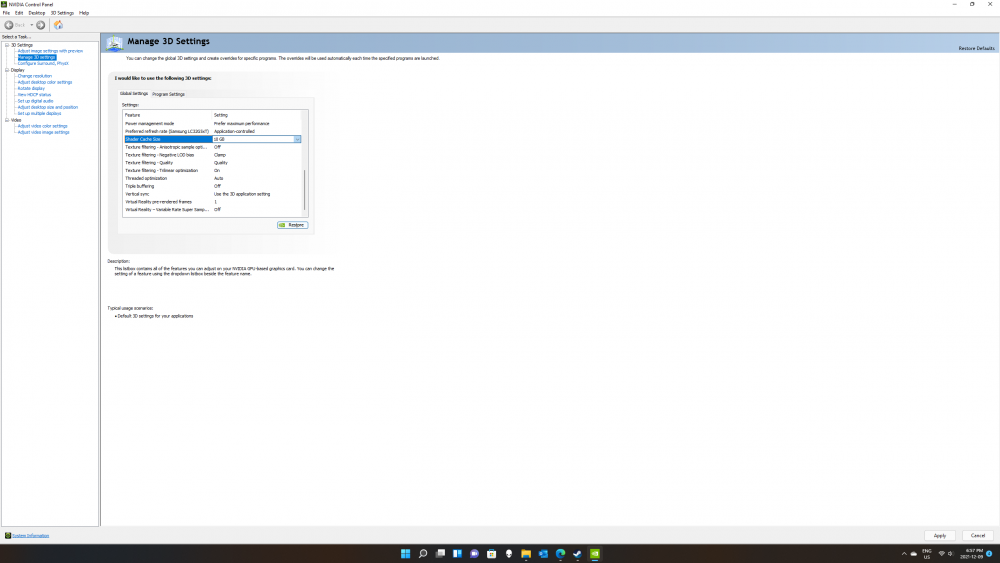This screenshot has height=563, width=1000.
Task: Open the Back history dropdown arrow
Action: point(32,25)
